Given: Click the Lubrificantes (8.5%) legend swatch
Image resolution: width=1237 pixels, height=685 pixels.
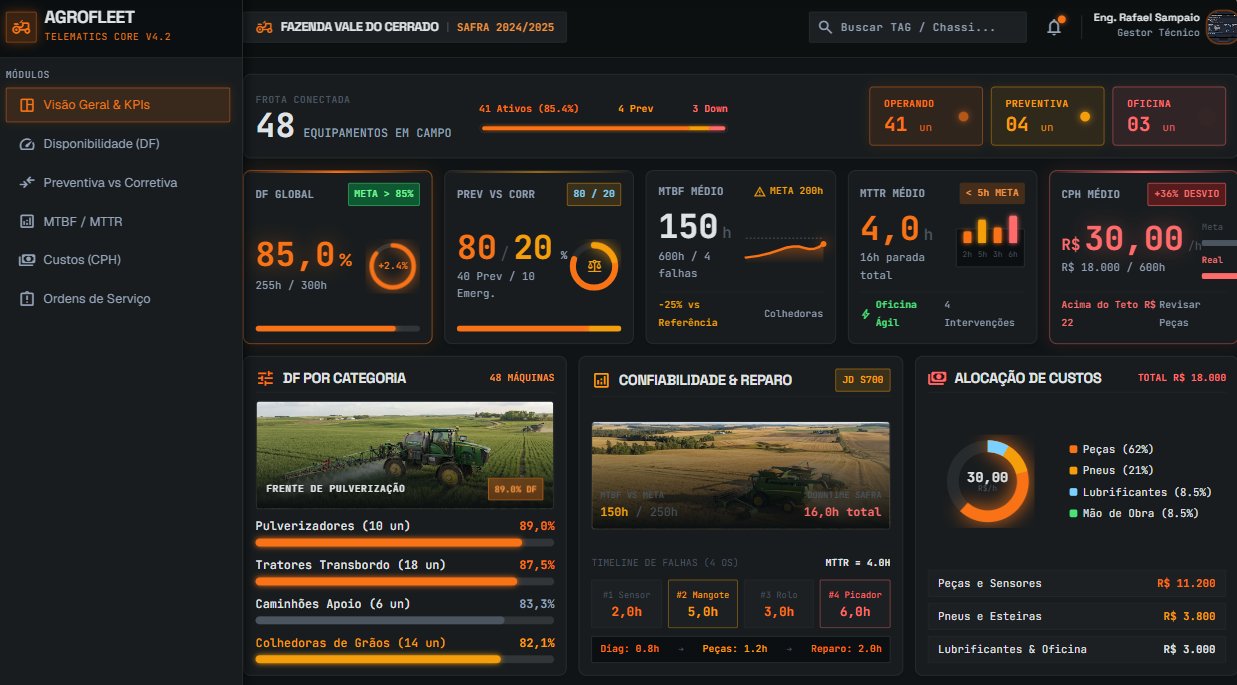Looking at the screenshot, I should 1073,492.
